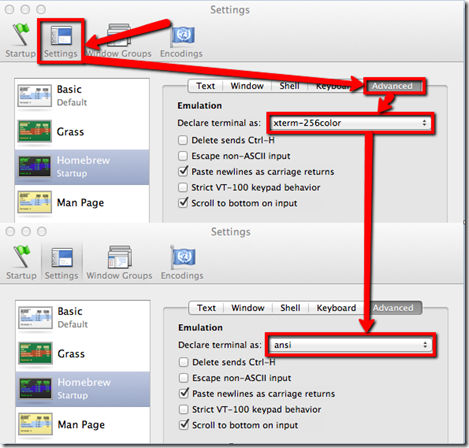Select Homebrew profile thumbnail in xterm-256color window
469x448 pixels.
(x=34, y=167)
